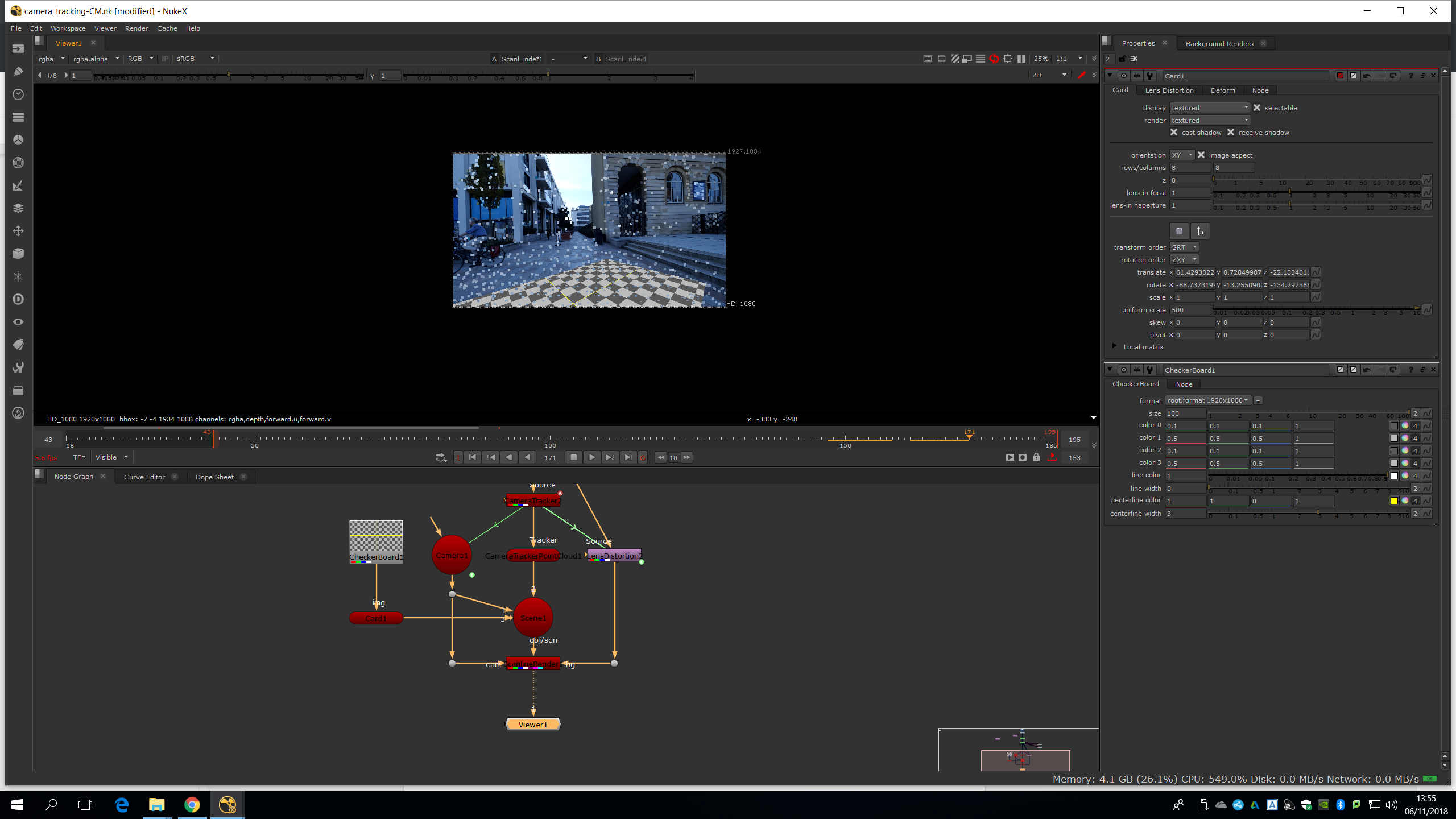Click the refresh viewer red icon

pos(994,59)
